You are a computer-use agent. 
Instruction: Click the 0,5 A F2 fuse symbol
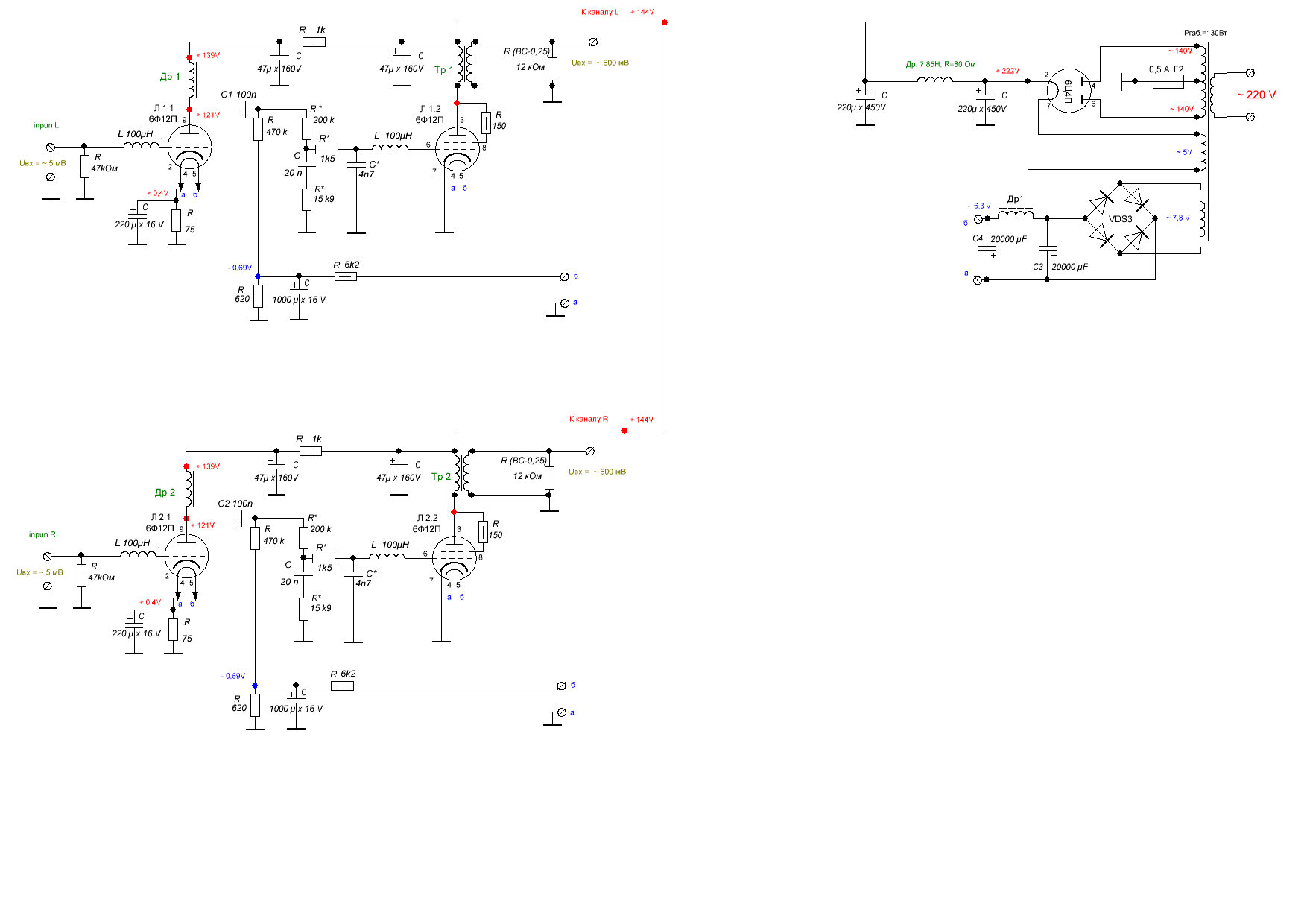click(x=1167, y=80)
